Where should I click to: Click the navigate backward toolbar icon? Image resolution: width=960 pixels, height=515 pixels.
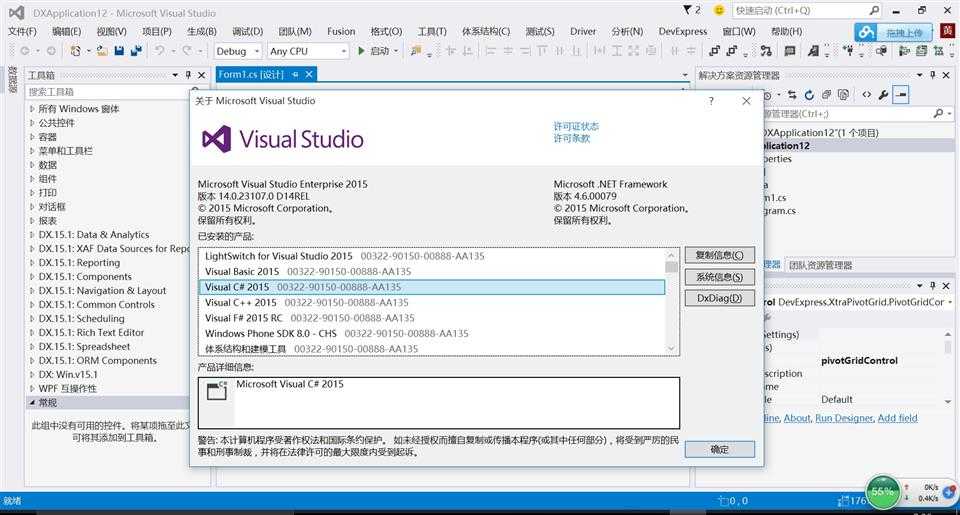(x=24, y=51)
